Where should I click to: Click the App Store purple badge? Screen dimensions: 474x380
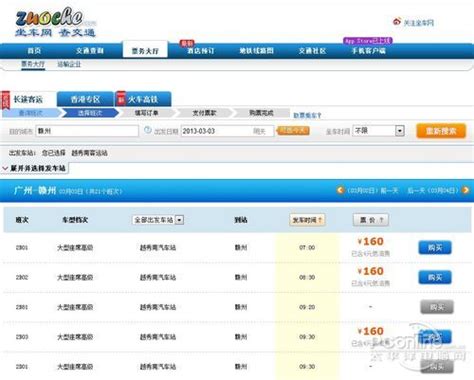point(368,41)
